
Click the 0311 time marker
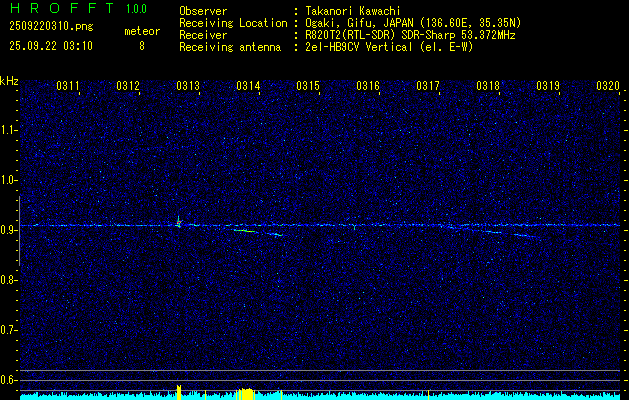tap(67, 85)
